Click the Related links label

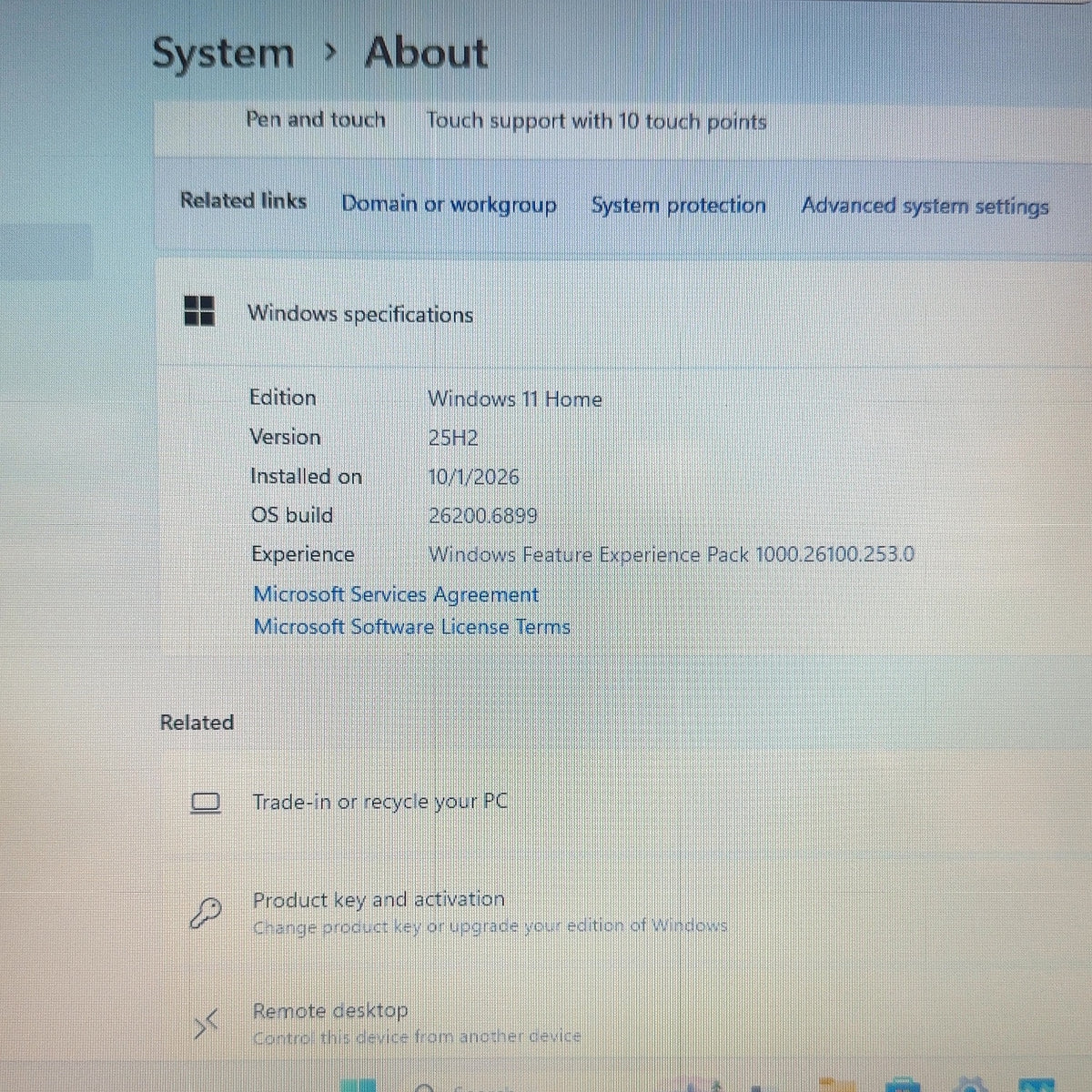(243, 200)
